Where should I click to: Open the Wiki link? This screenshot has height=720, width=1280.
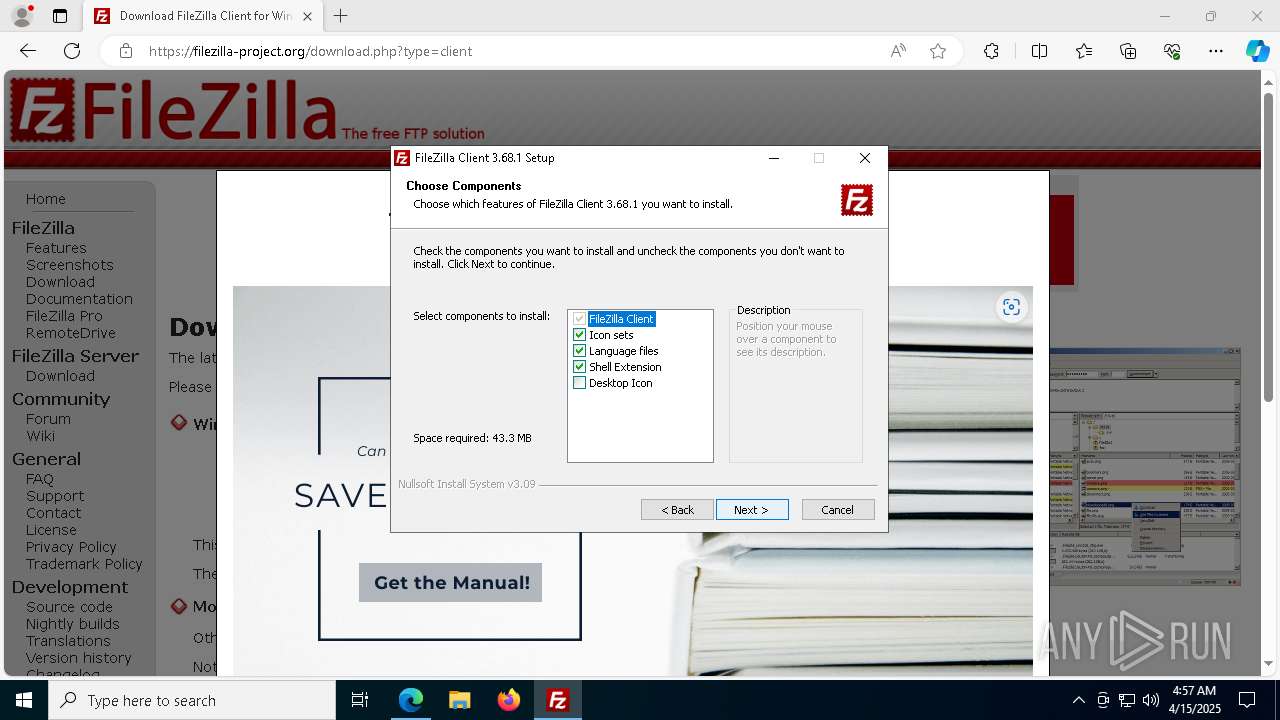(x=41, y=436)
